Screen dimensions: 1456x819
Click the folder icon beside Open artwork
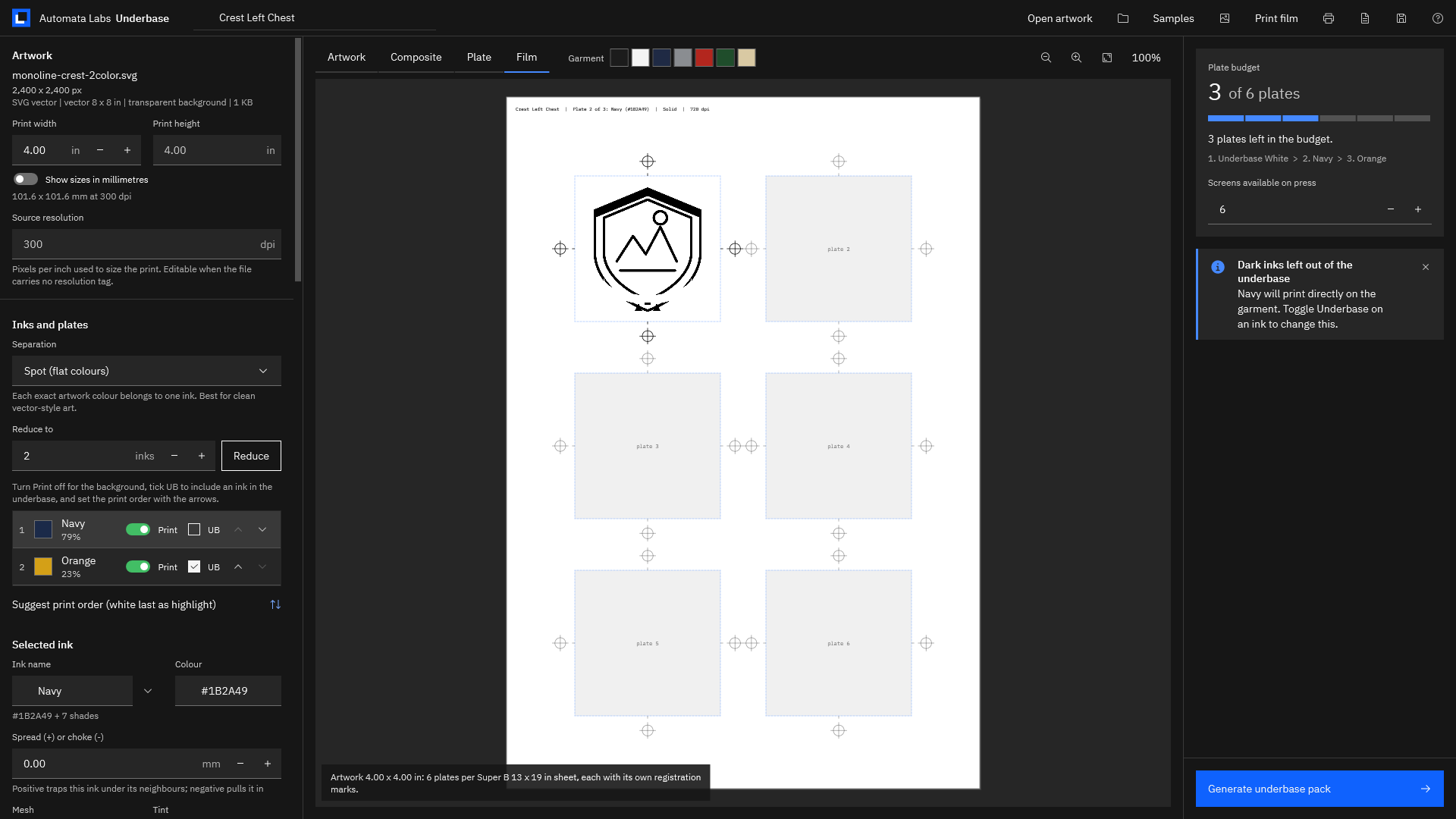1123,18
